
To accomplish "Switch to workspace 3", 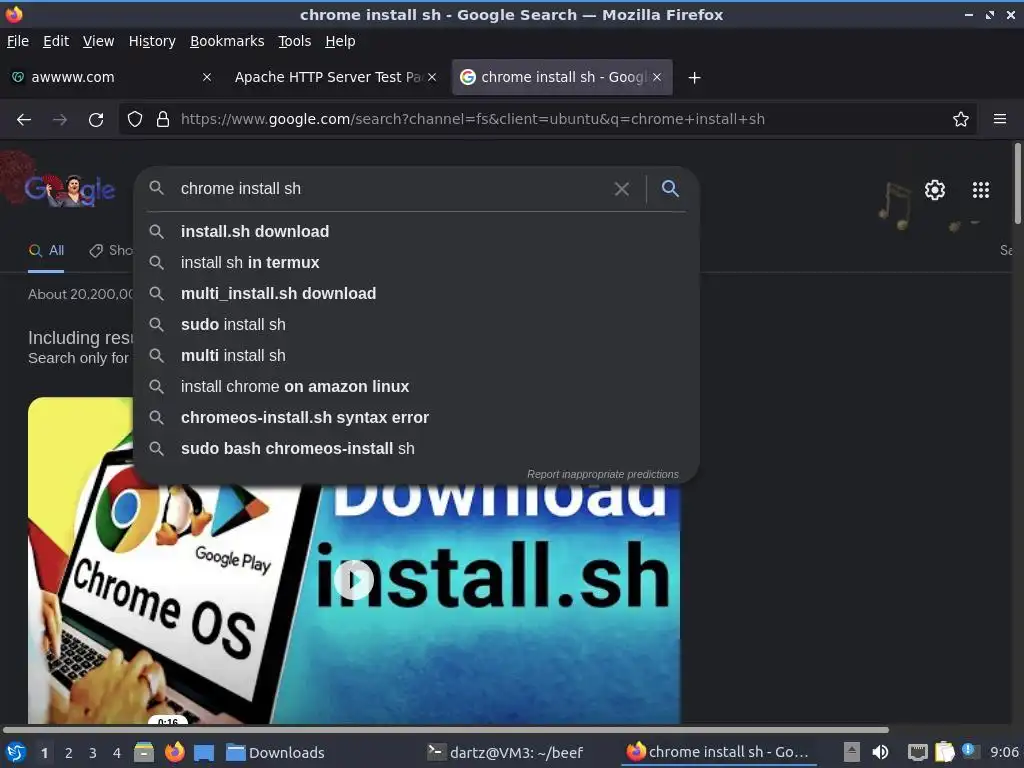I will click(93, 753).
